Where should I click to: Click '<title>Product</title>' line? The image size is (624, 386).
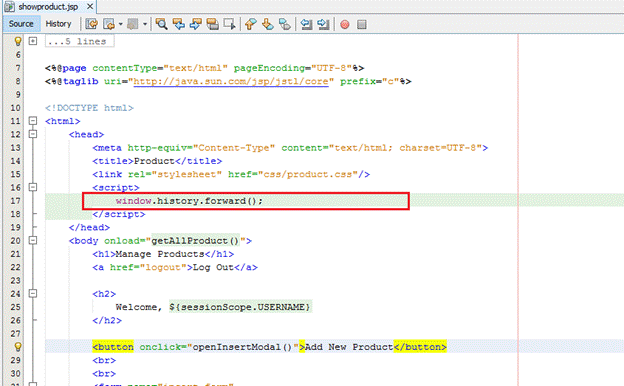pyautogui.click(x=157, y=161)
